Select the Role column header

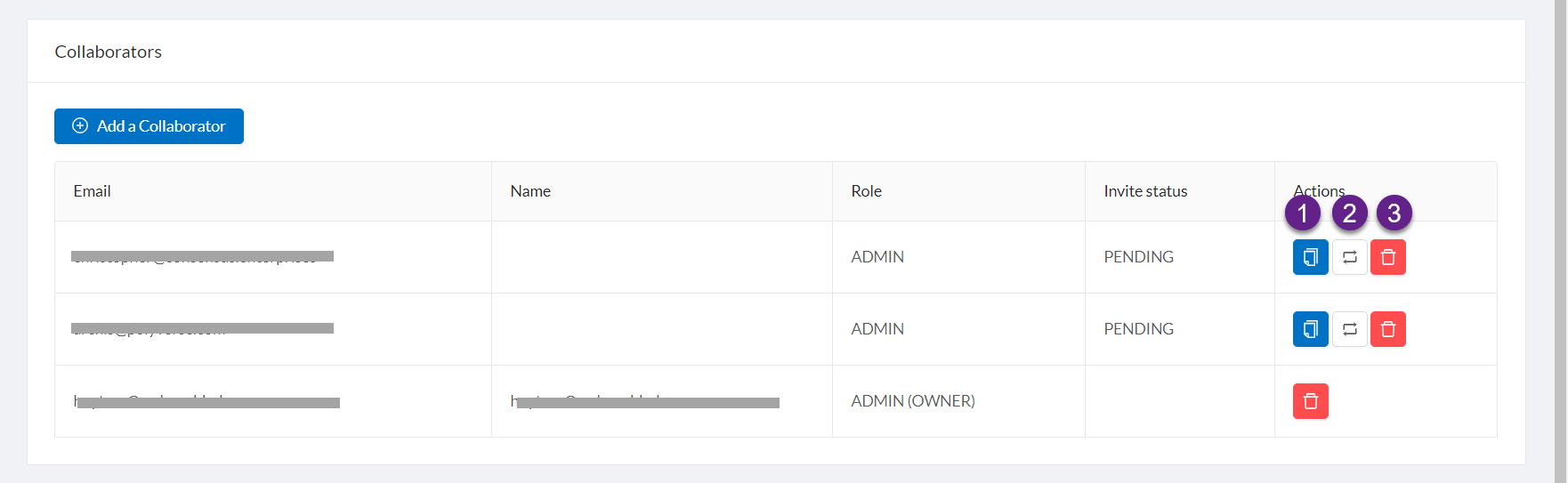tap(866, 191)
